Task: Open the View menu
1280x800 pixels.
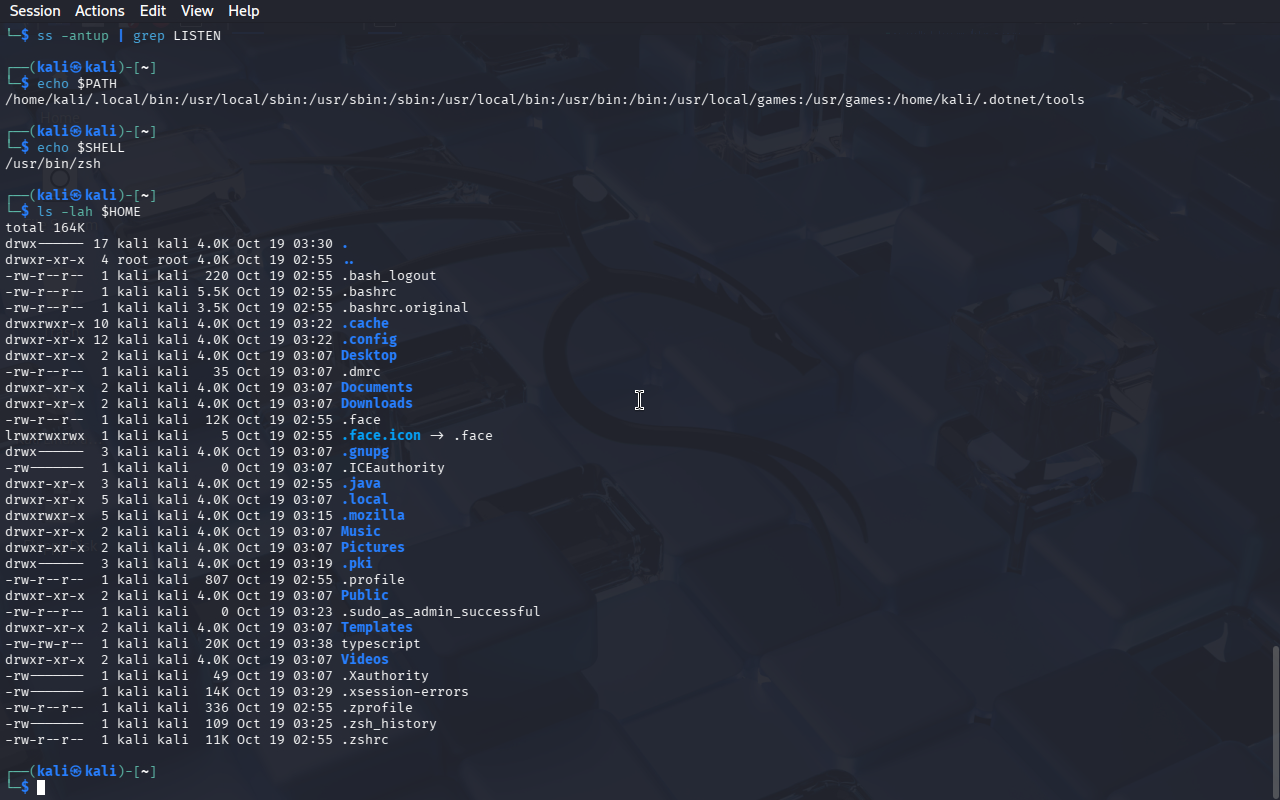Action: point(197,11)
